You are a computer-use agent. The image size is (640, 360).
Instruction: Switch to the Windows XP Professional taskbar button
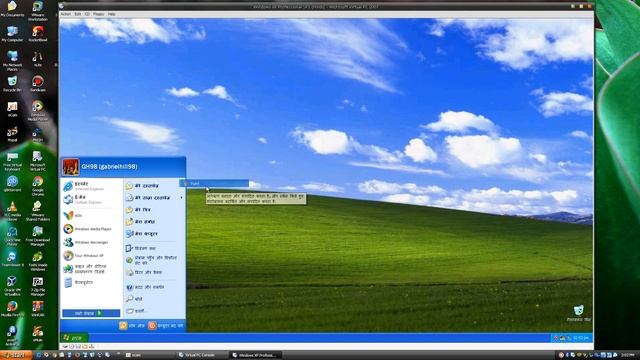pyautogui.click(x=256, y=355)
